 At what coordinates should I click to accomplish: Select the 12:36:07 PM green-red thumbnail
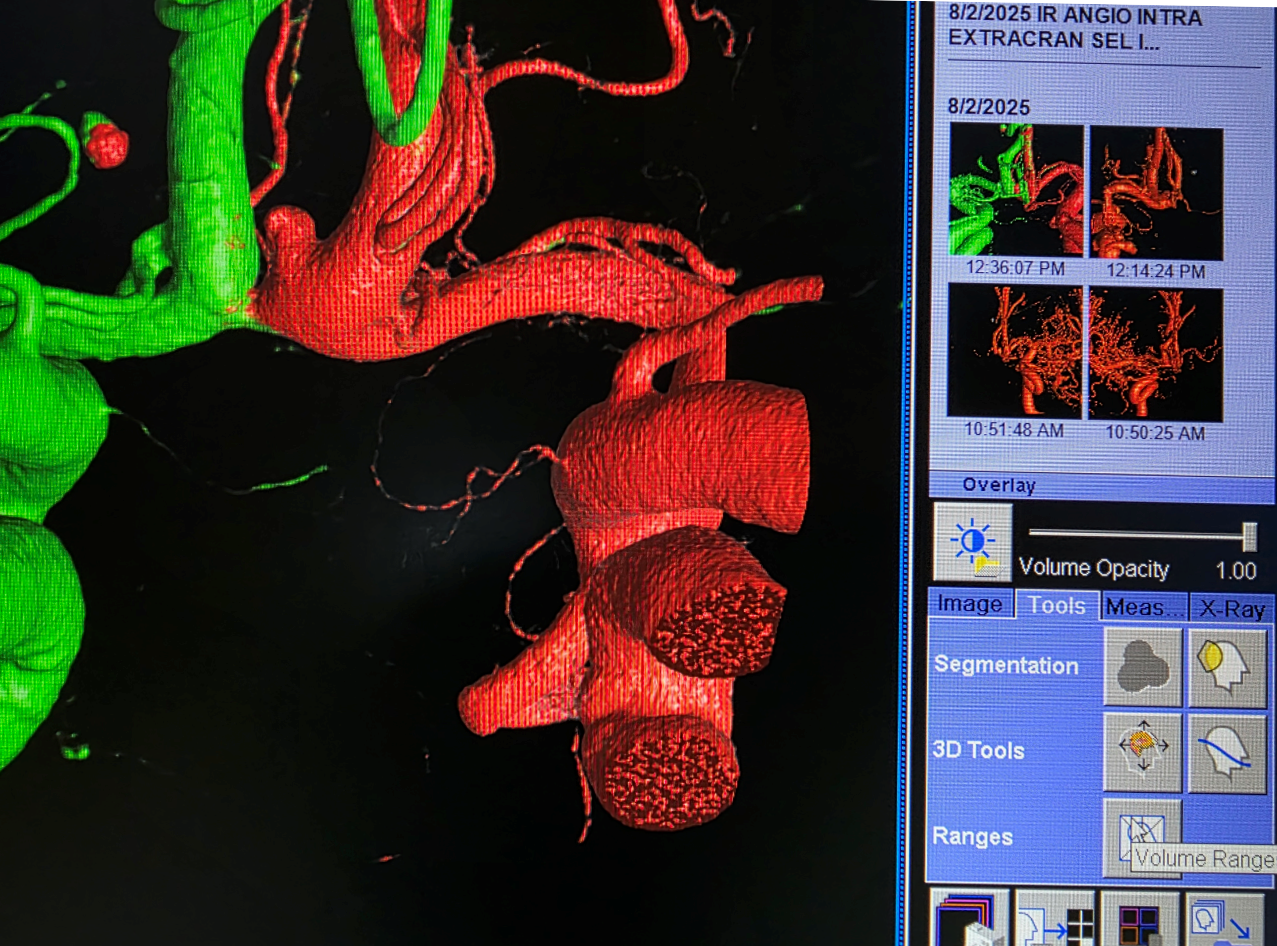[1015, 190]
